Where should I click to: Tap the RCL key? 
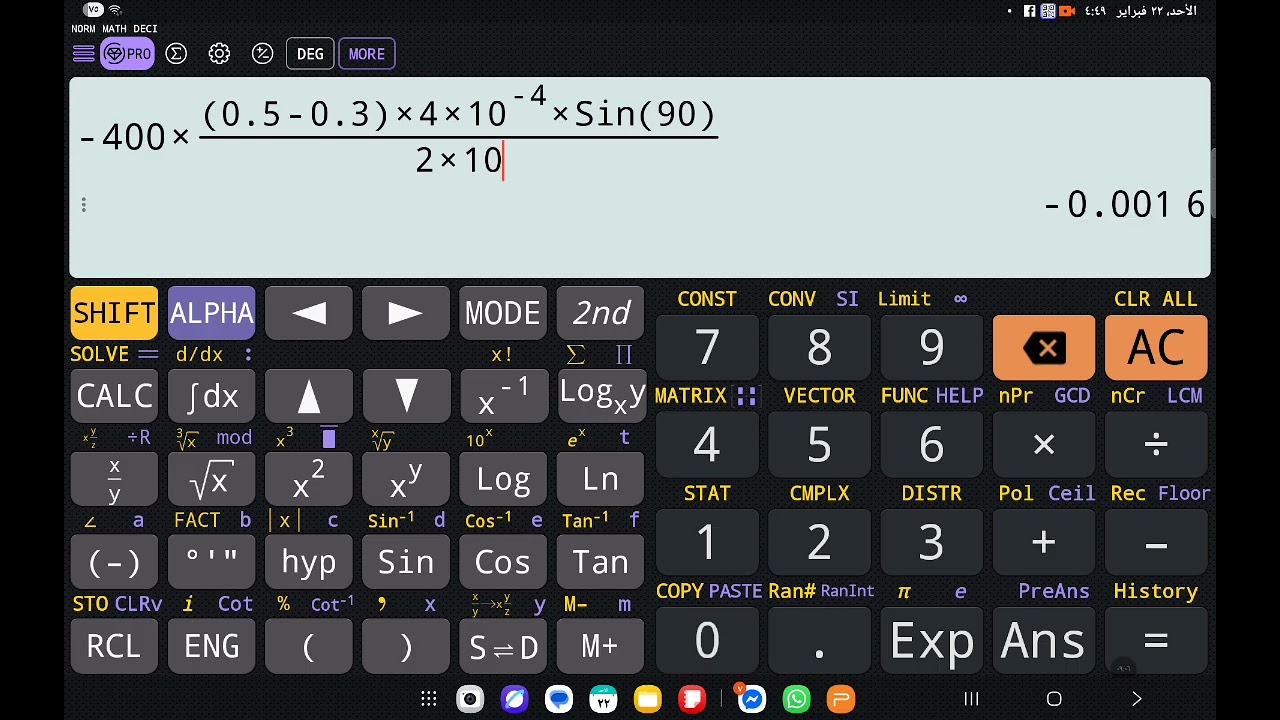(114, 646)
